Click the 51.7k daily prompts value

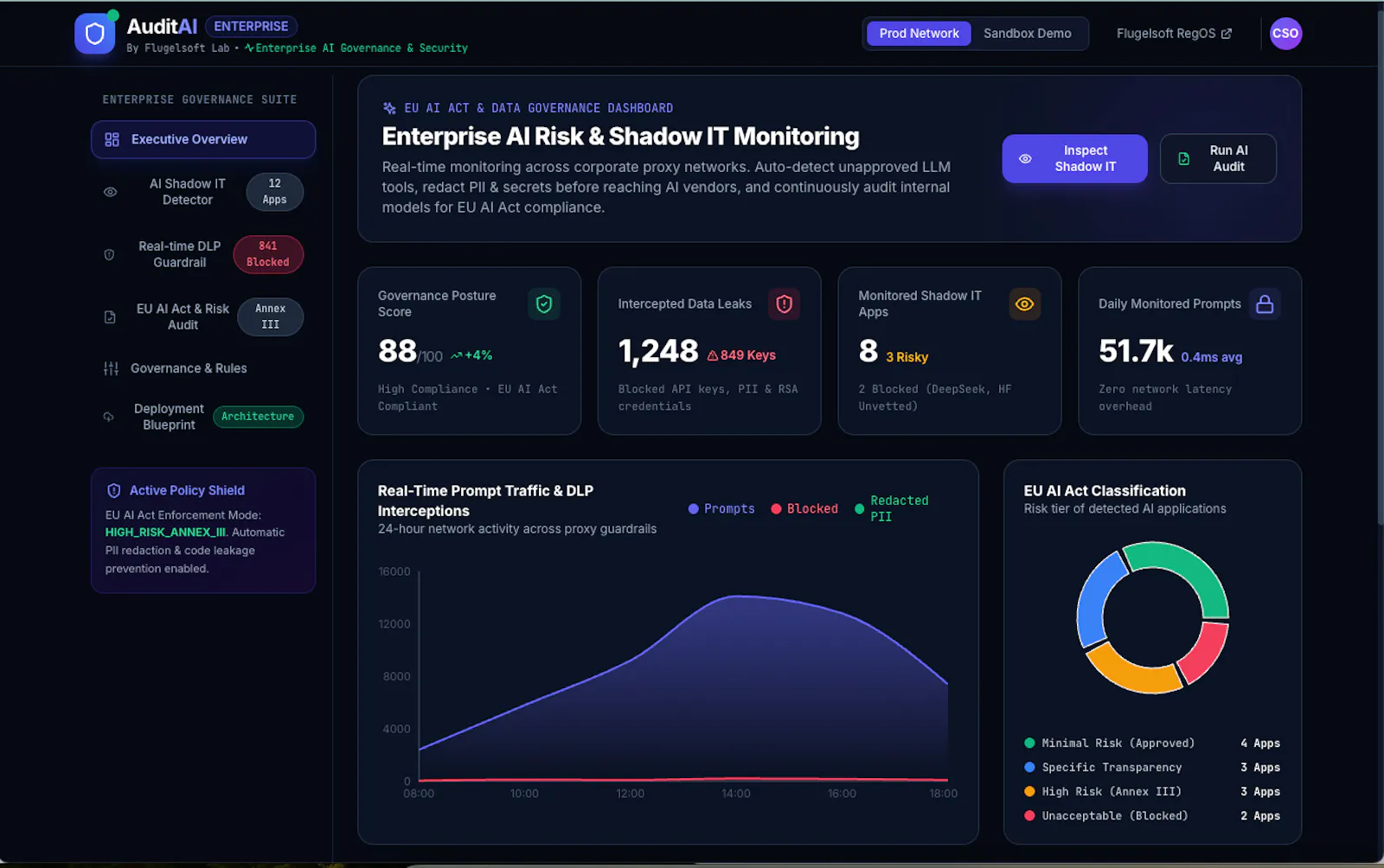click(1136, 352)
